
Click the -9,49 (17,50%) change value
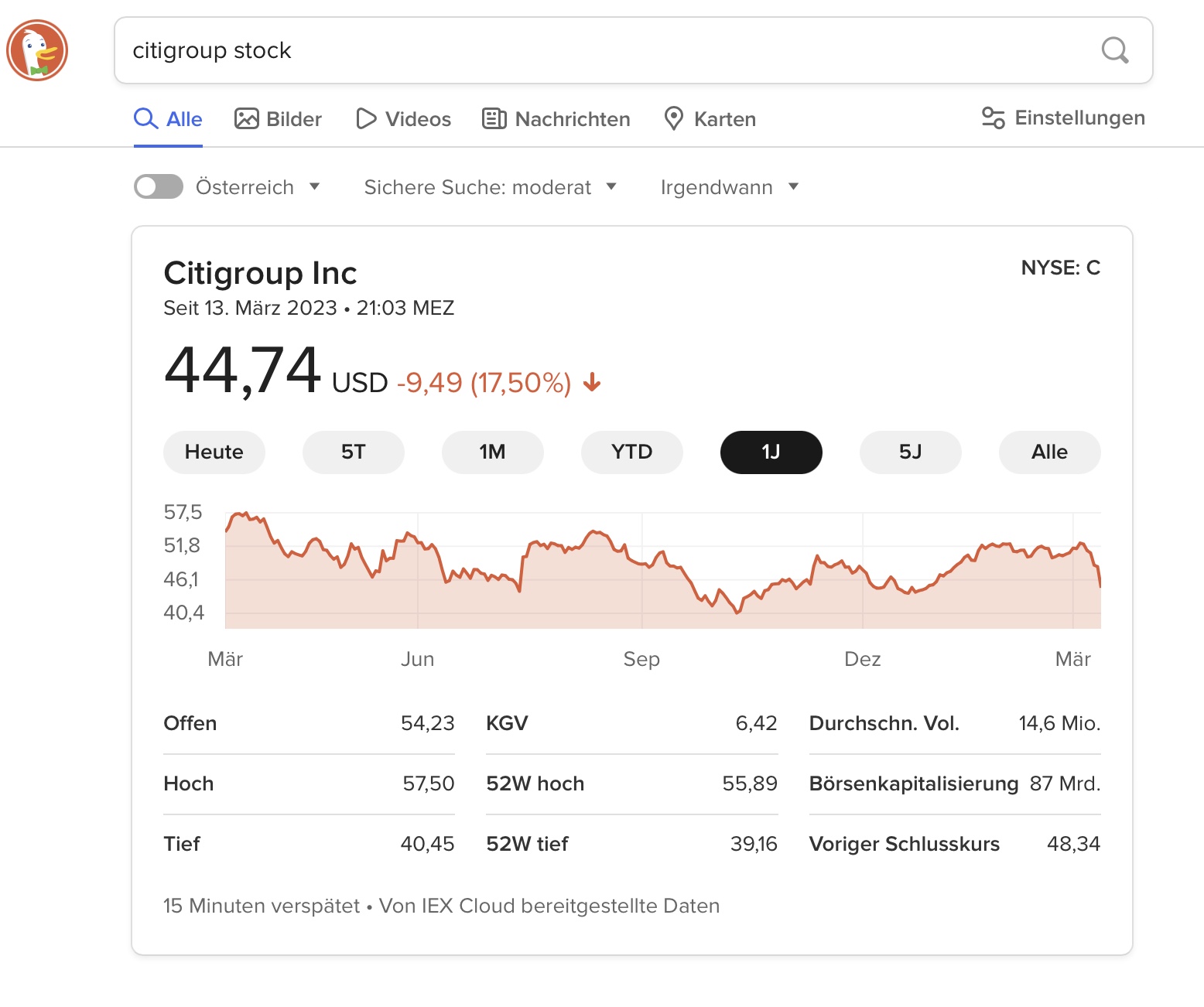pos(484,383)
